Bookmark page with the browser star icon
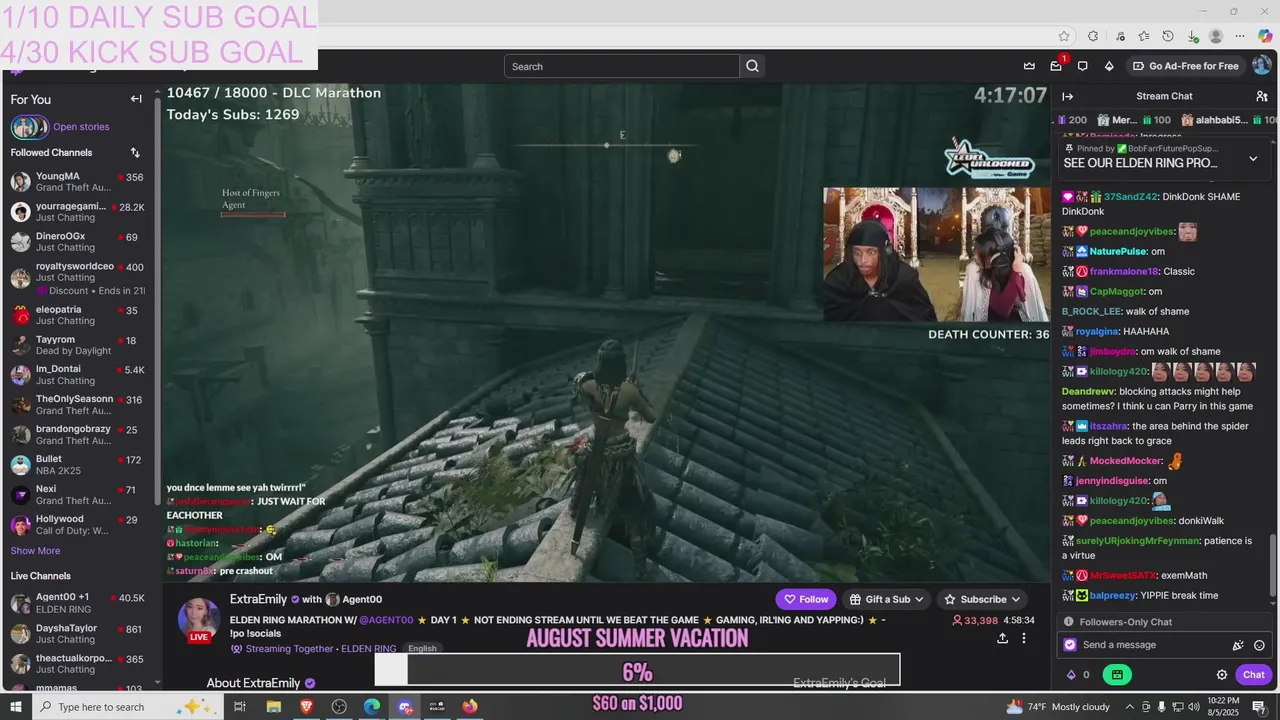 tap(1064, 36)
